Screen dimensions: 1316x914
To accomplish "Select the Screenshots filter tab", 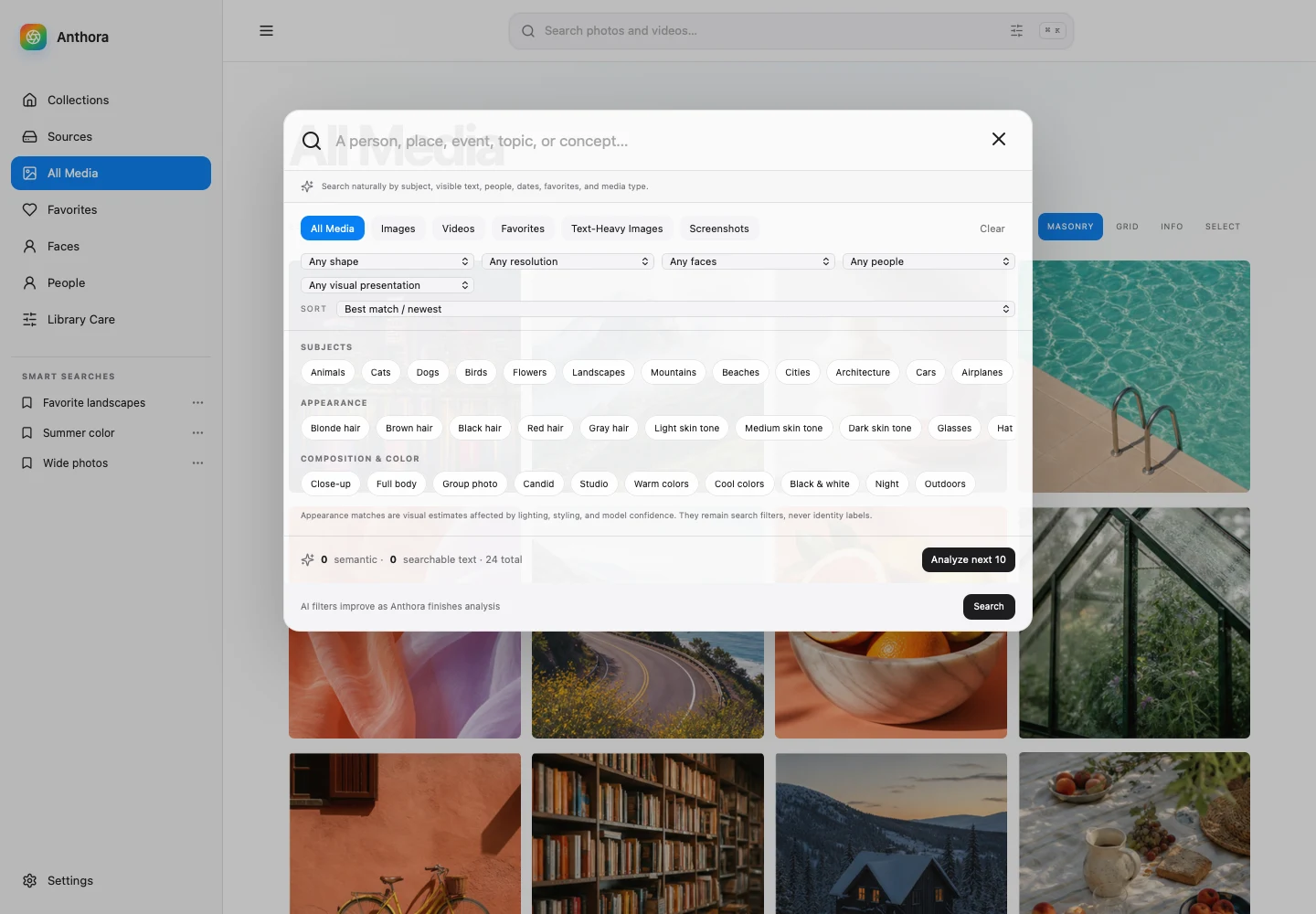I will pos(719,228).
